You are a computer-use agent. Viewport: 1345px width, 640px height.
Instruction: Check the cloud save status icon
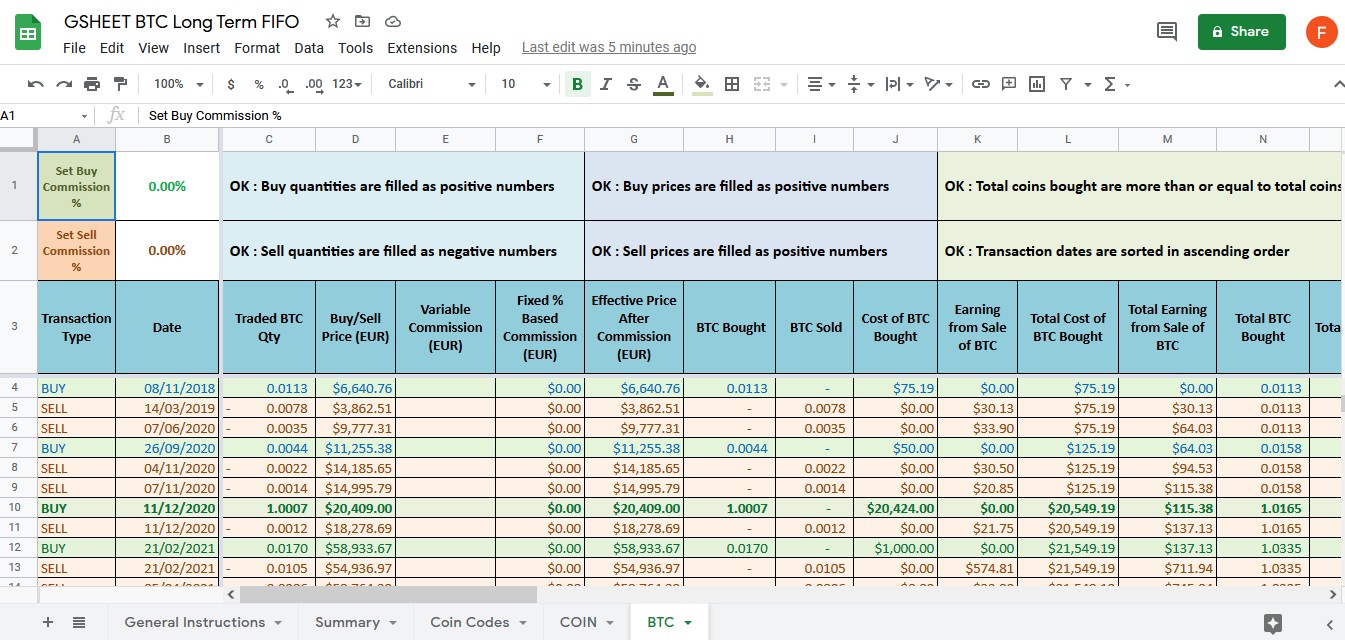coord(393,21)
